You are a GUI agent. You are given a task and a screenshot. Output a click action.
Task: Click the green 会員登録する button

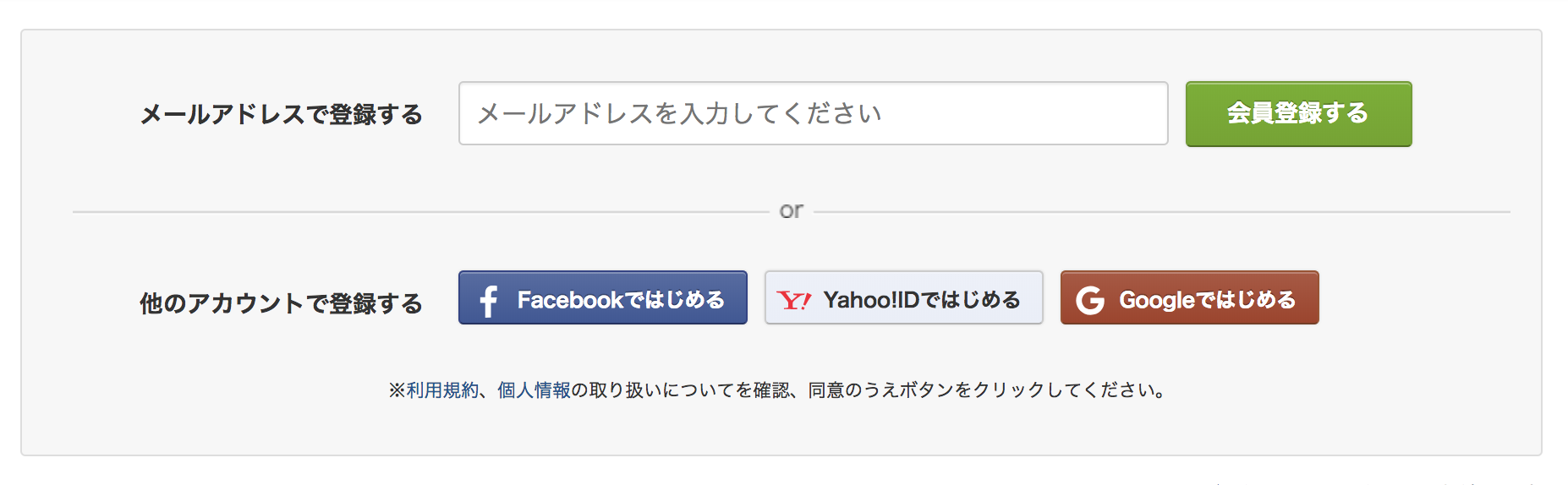pos(1299,114)
